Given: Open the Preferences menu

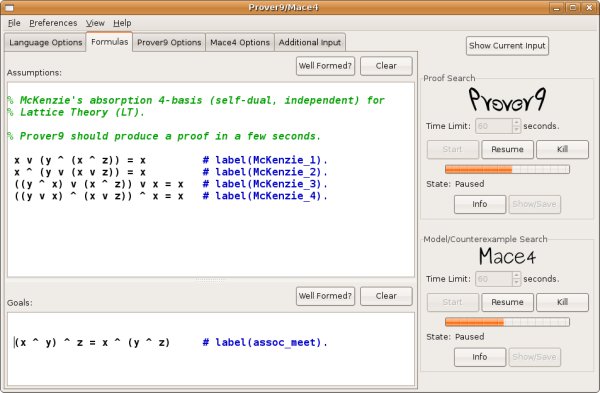Looking at the screenshot, I should (53, 23).
